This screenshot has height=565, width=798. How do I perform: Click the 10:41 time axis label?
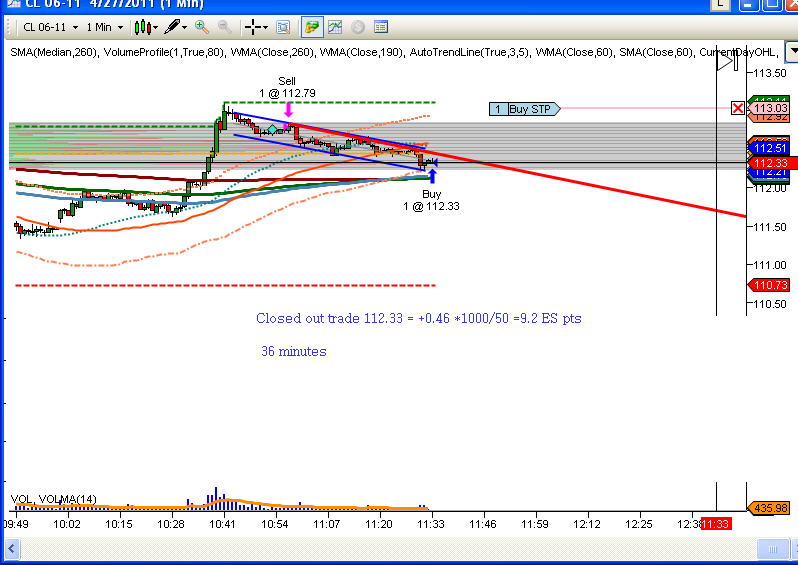point(223,524)
